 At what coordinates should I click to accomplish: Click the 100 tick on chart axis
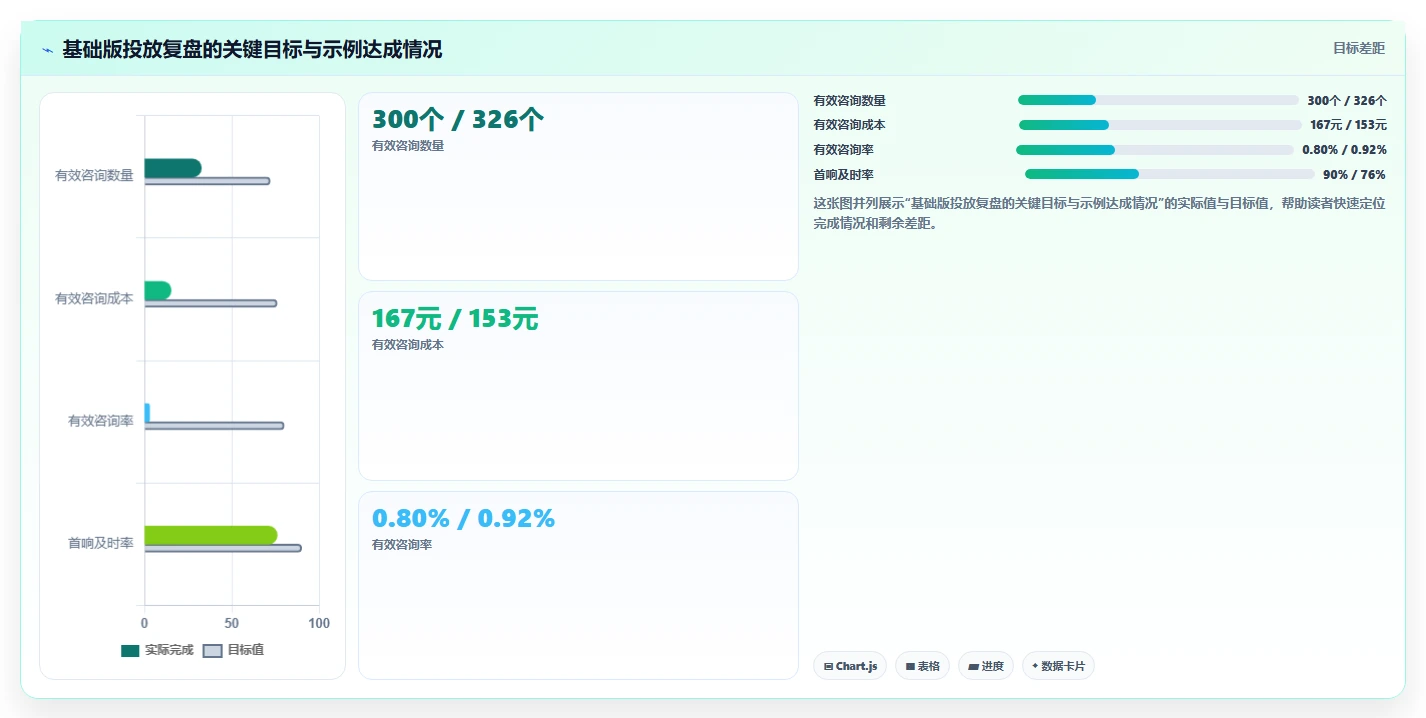point(319,623)
